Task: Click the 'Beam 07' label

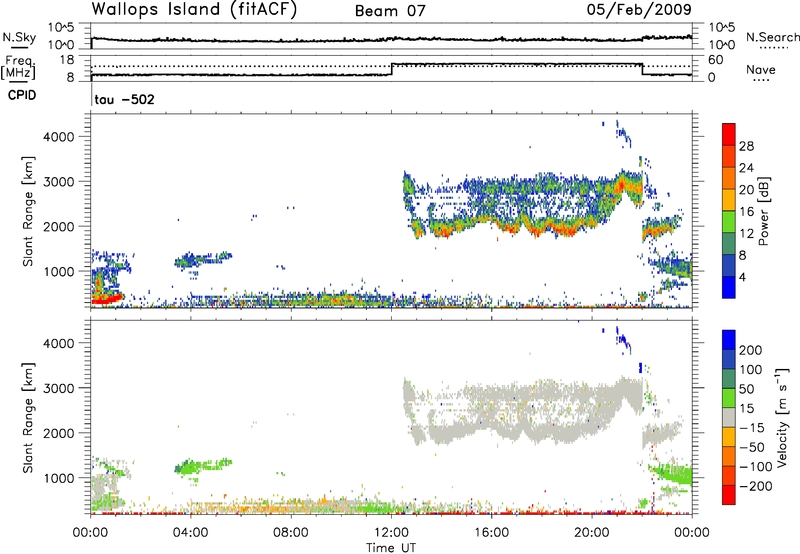Action: coord(390,11)
